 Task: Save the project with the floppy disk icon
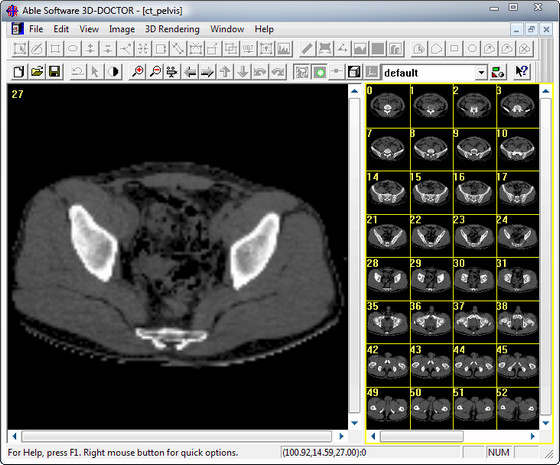click(54, 72)
